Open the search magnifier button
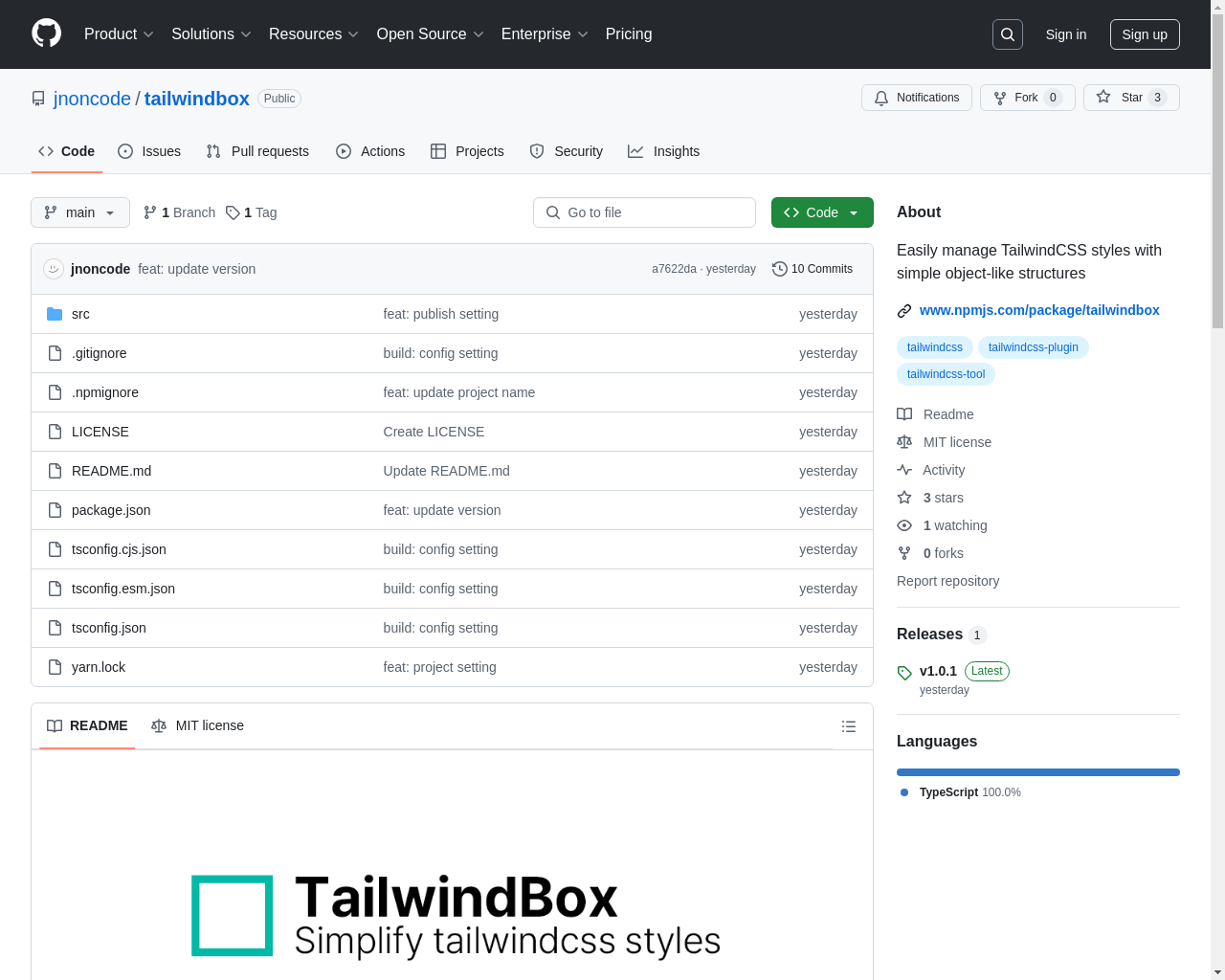Screen dimensions: 1225x980 click(x=1008, y=34)
